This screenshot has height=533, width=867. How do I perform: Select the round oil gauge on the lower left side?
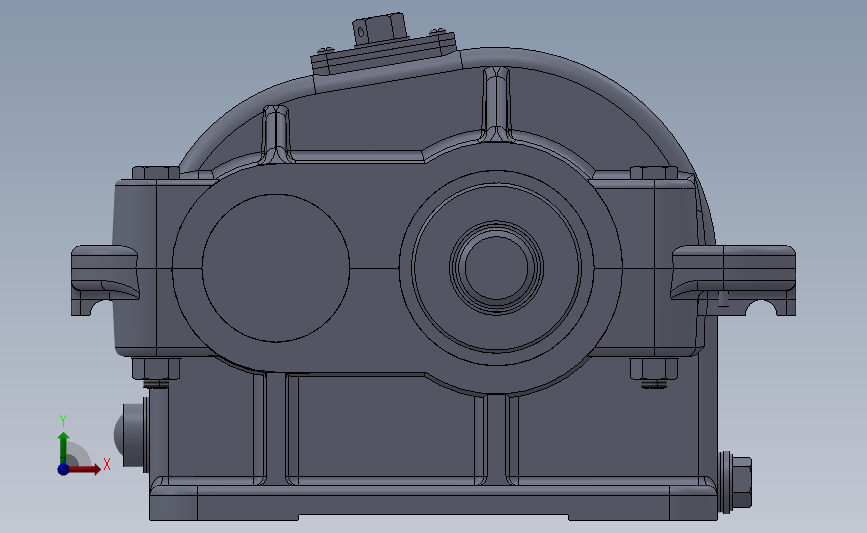pyautogui.click(x=130, y=434)
